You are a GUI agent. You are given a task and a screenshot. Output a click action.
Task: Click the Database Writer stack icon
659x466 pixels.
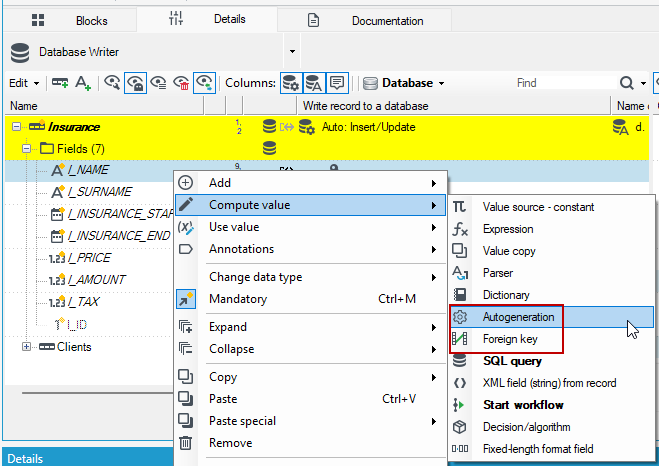(20, 53)
